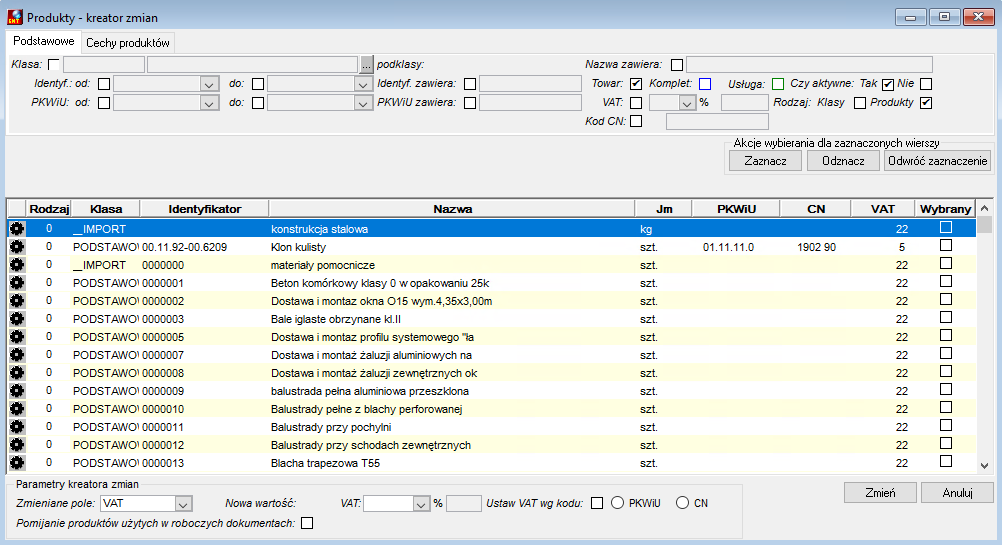The height and width of the screenshot is (545, 1002).
Task: Click scroll up arrow of product list
Action: point(985,208)
